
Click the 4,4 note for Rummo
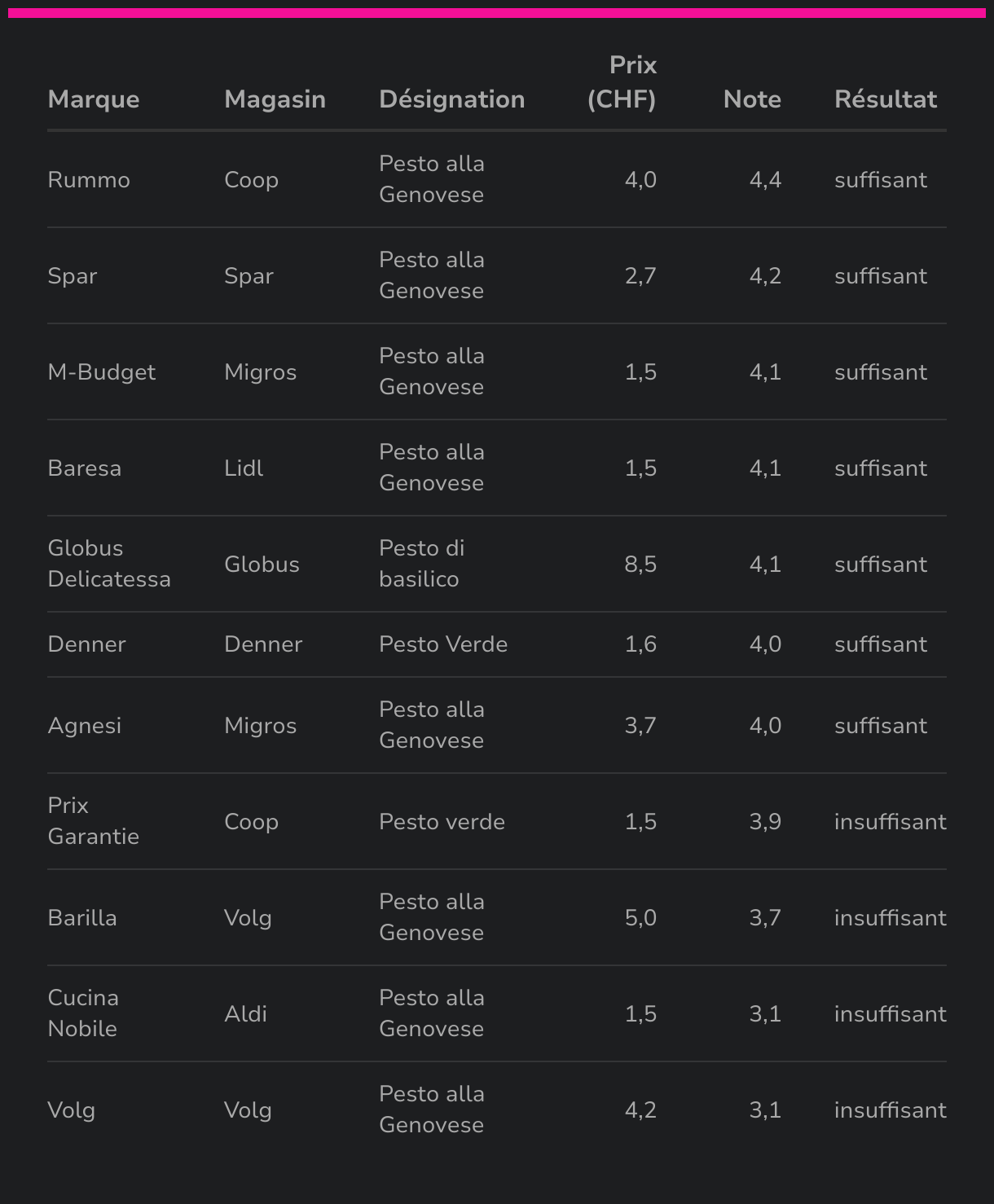tap(765, 180)
